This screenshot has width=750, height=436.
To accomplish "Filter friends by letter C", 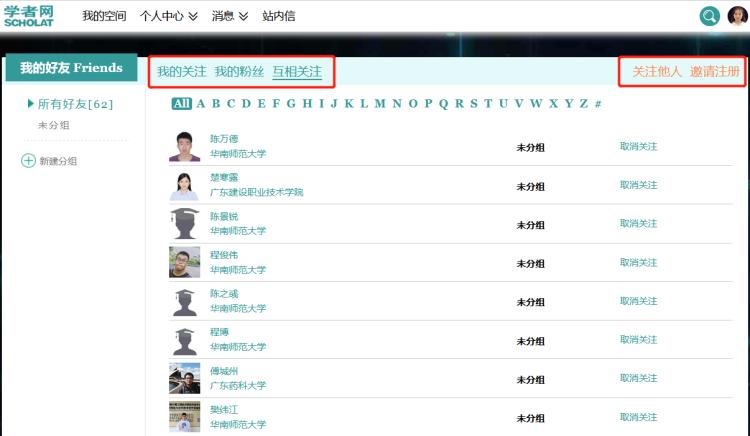I will click(232, 103).
